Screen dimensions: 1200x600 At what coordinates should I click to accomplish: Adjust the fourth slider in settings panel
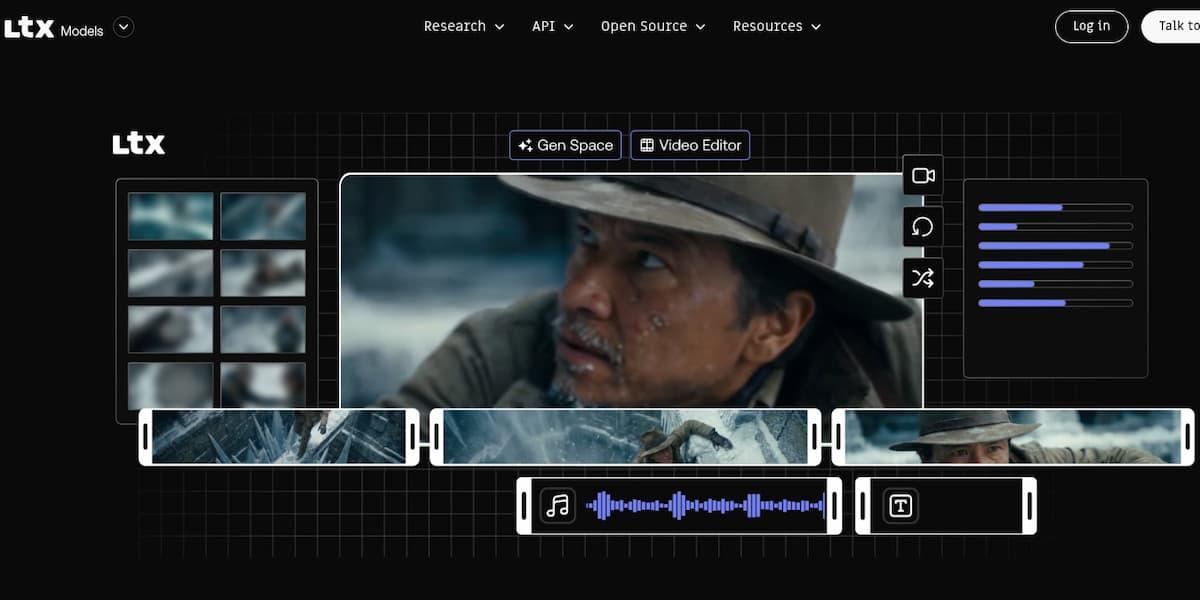tap(1055, 264)
